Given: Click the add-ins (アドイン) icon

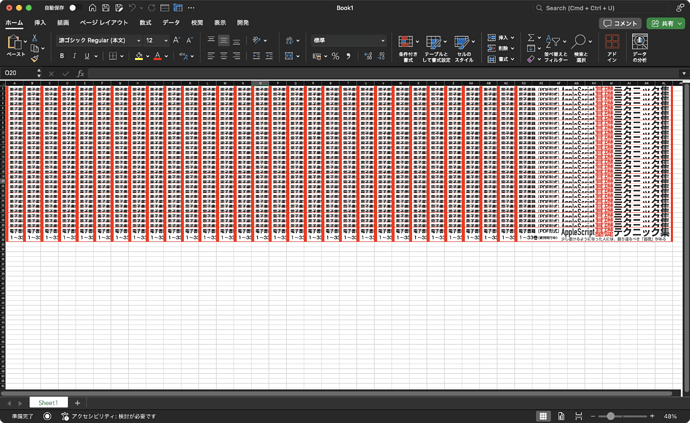Looking at the screenshot, I should point(612,48).
